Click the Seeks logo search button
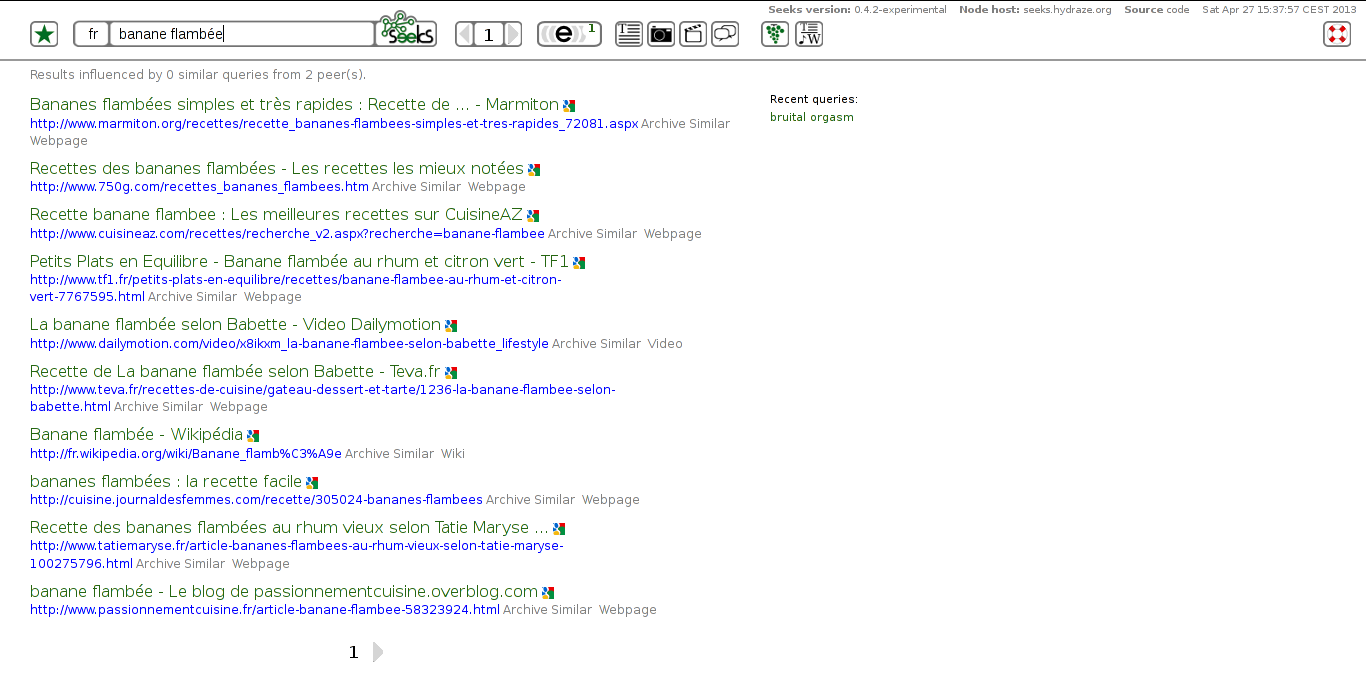 pos(407,30)
